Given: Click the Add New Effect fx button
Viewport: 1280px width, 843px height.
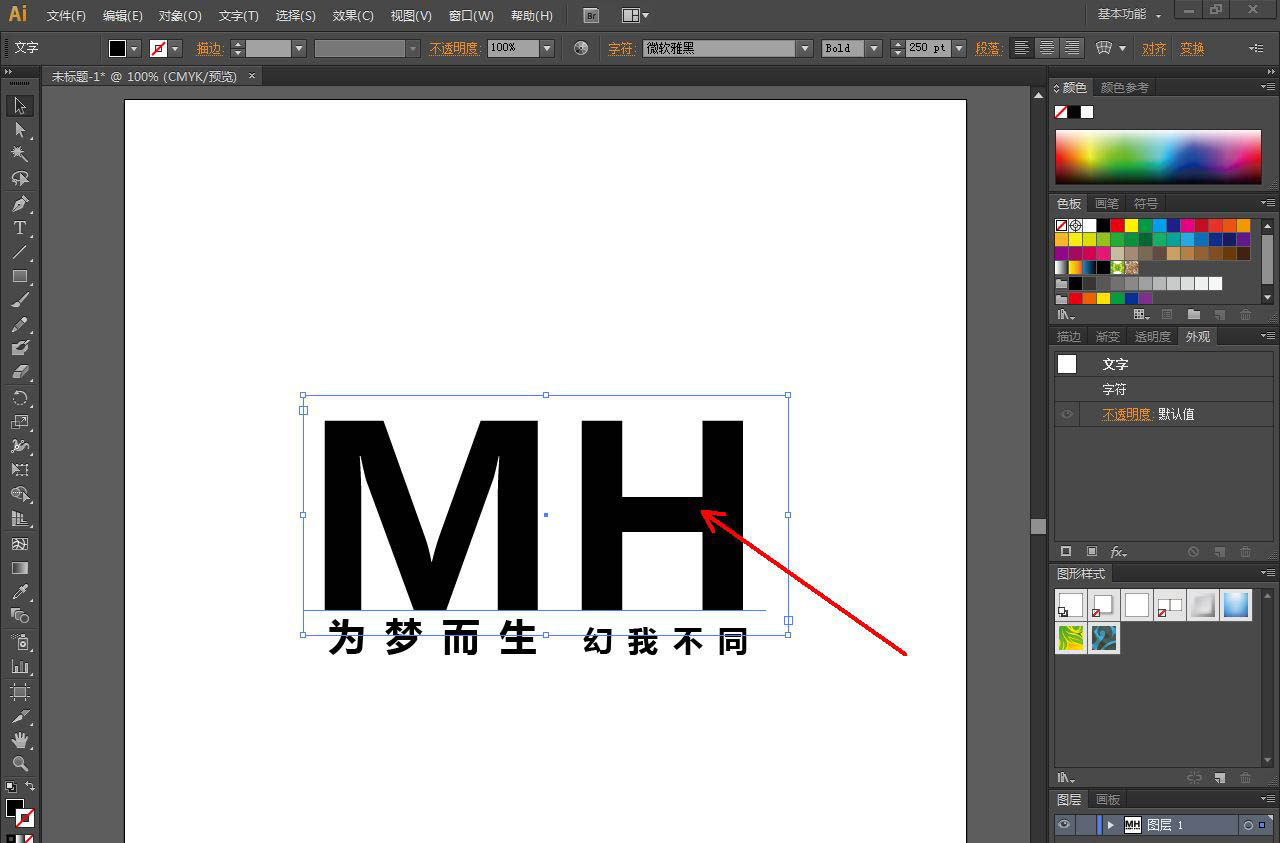Looking at the screenshot, I should pos(1118,552).
